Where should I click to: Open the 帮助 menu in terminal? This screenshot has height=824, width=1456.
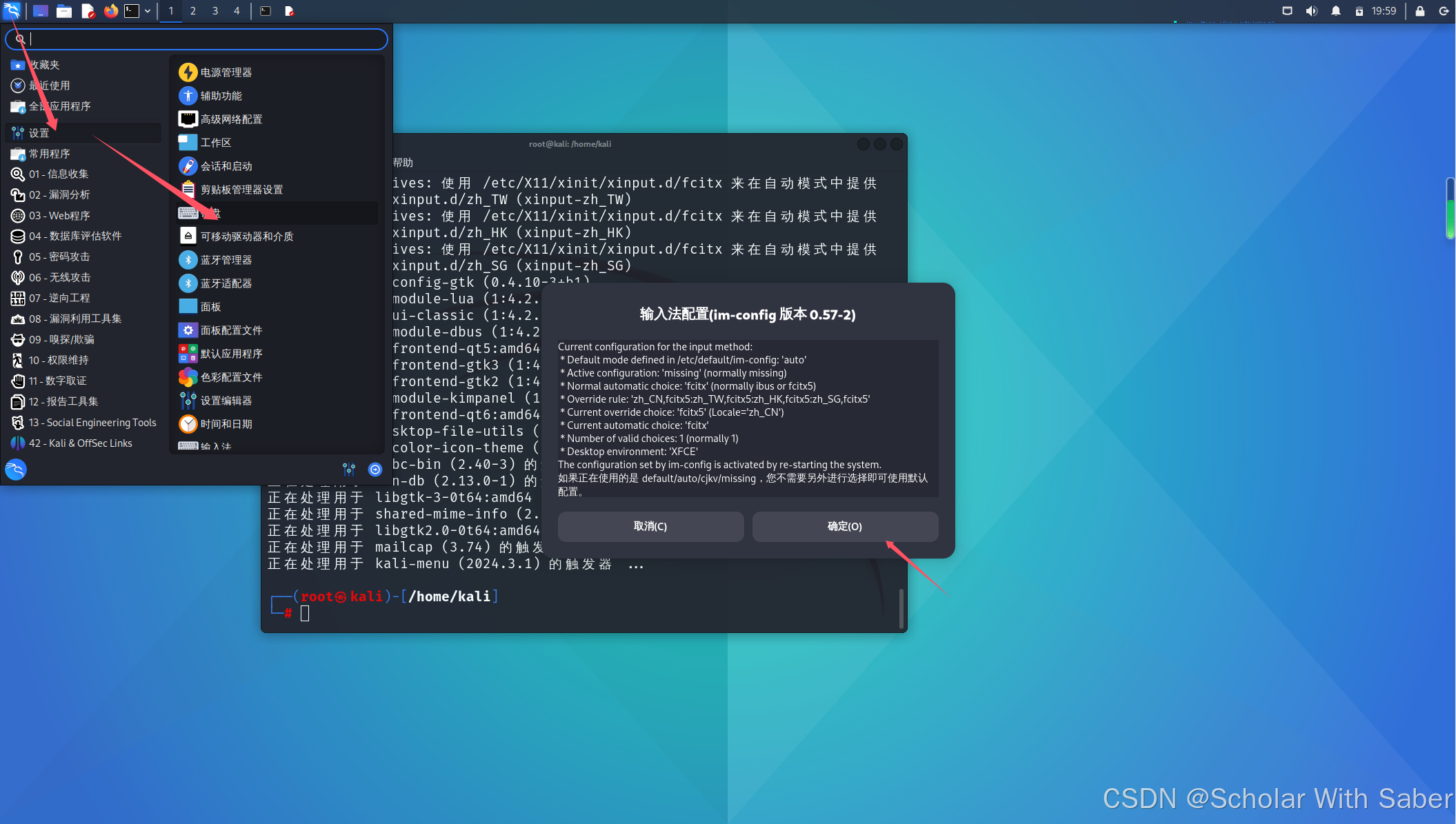[403, 163]
